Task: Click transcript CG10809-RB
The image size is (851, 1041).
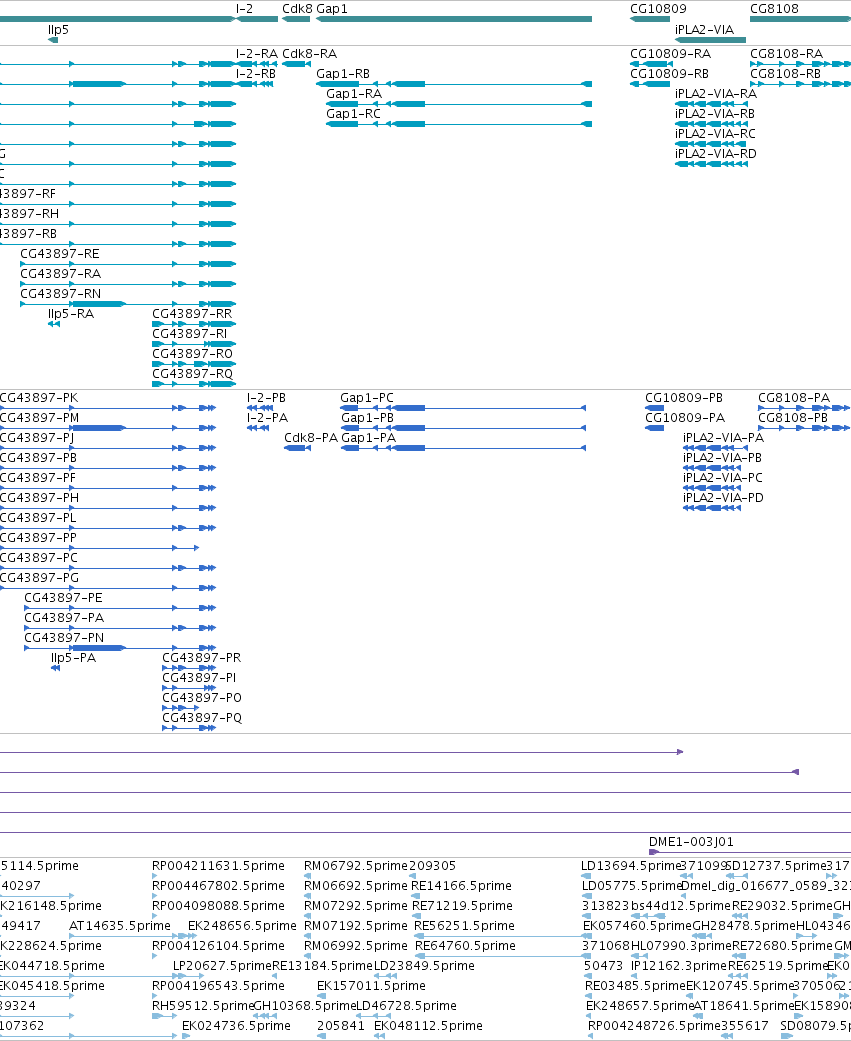Action: point(669,74)
